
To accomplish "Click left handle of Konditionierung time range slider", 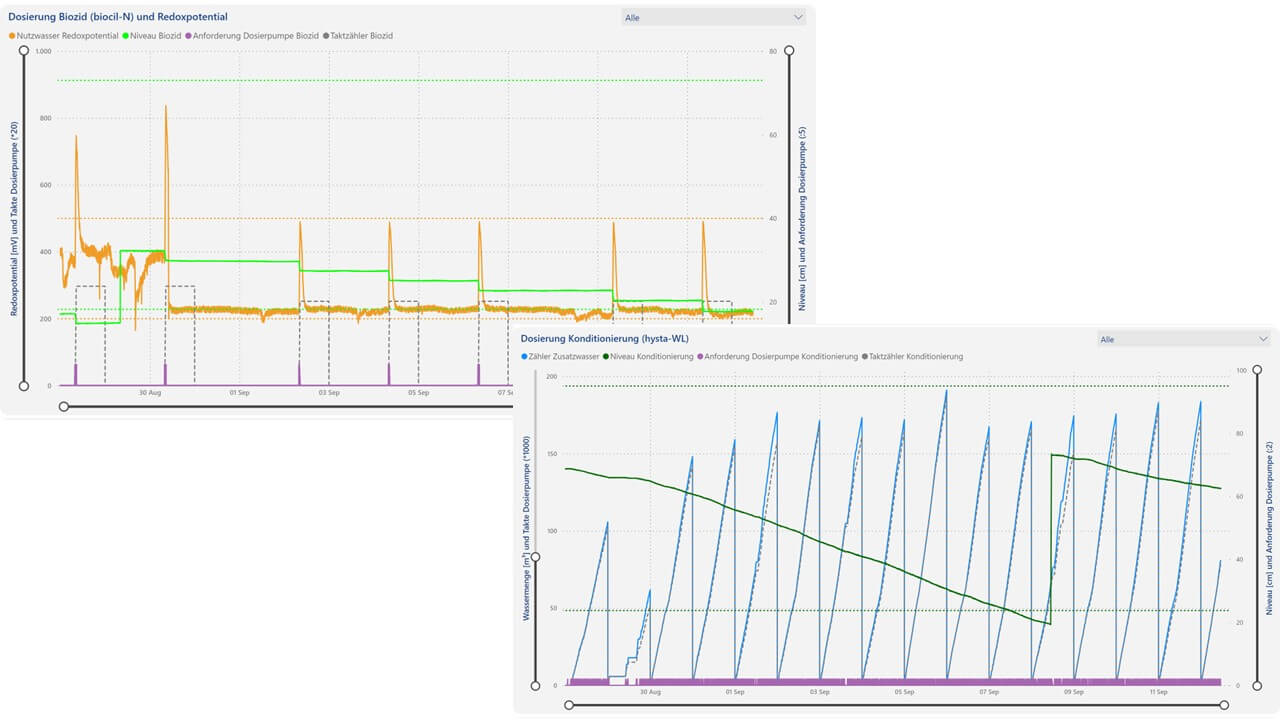I will tap(569, 705).
